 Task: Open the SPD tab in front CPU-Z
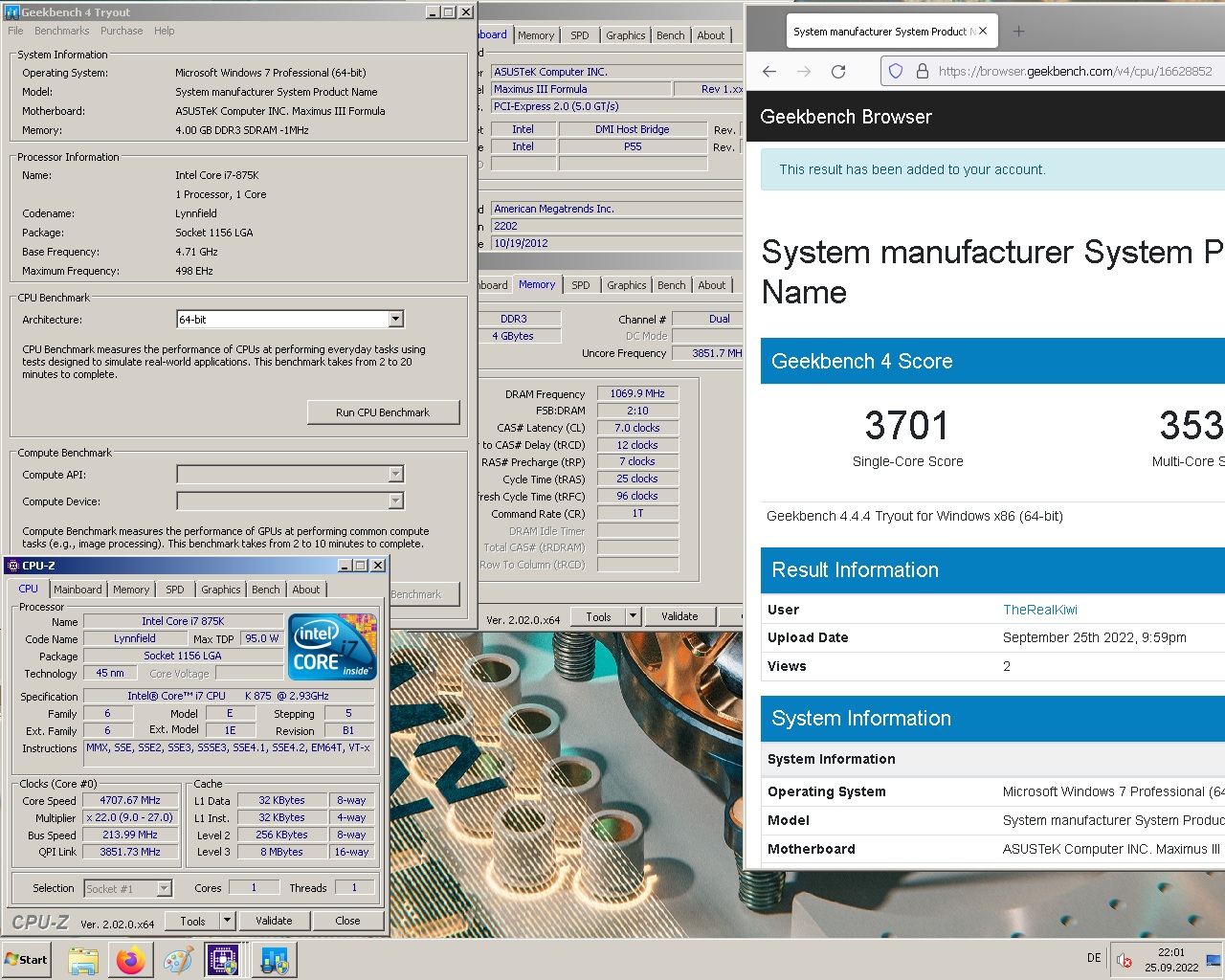pyautogui.click(x=175, y=590)
